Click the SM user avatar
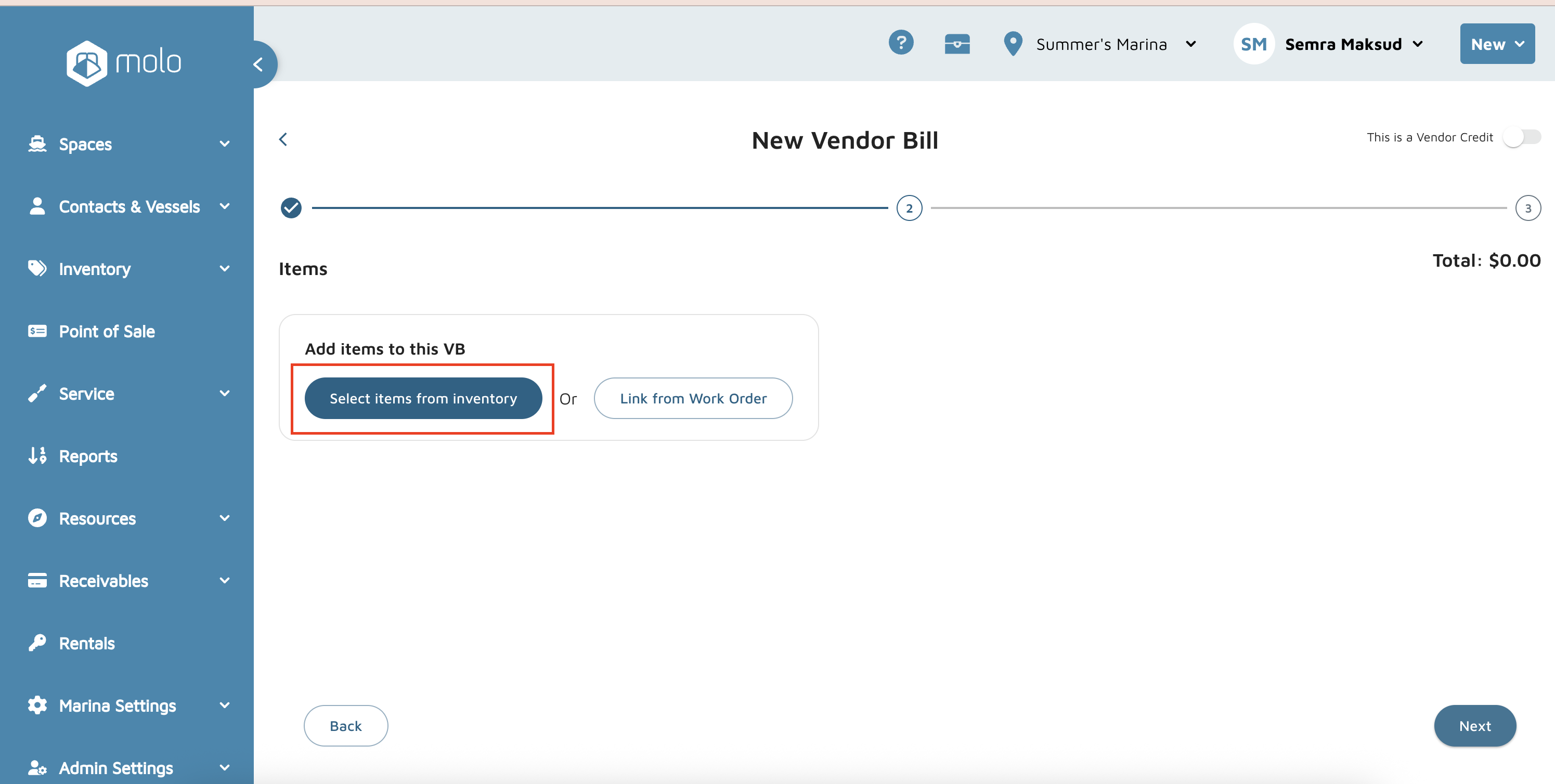This screenshot has width=1555, height=784. pos(1253,44)
